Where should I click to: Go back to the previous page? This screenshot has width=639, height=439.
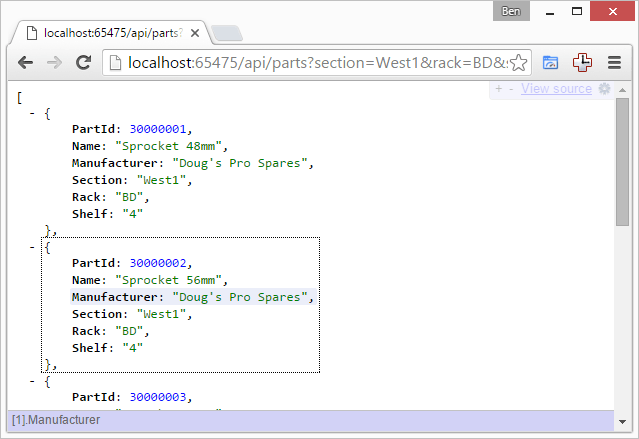pos(26,62)
